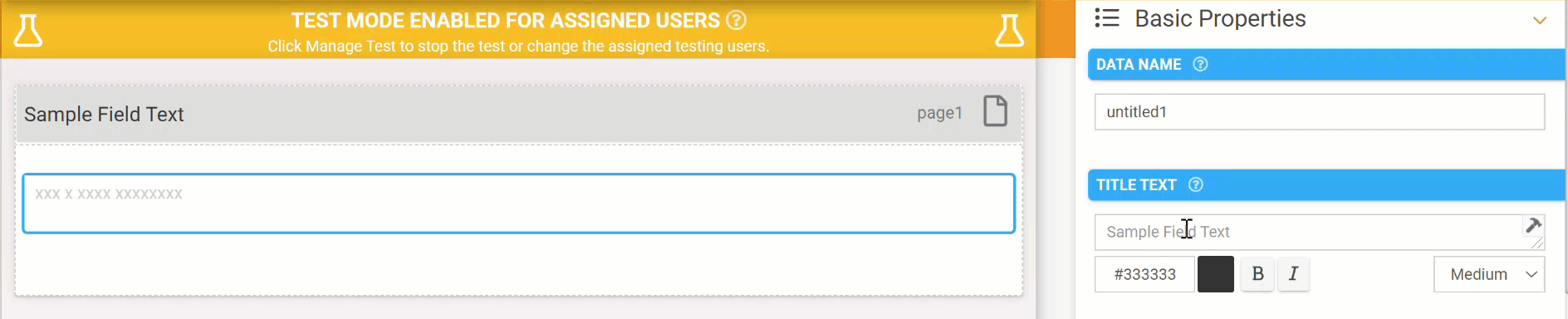Toggle italic formatting for title text

(1293, 274)
